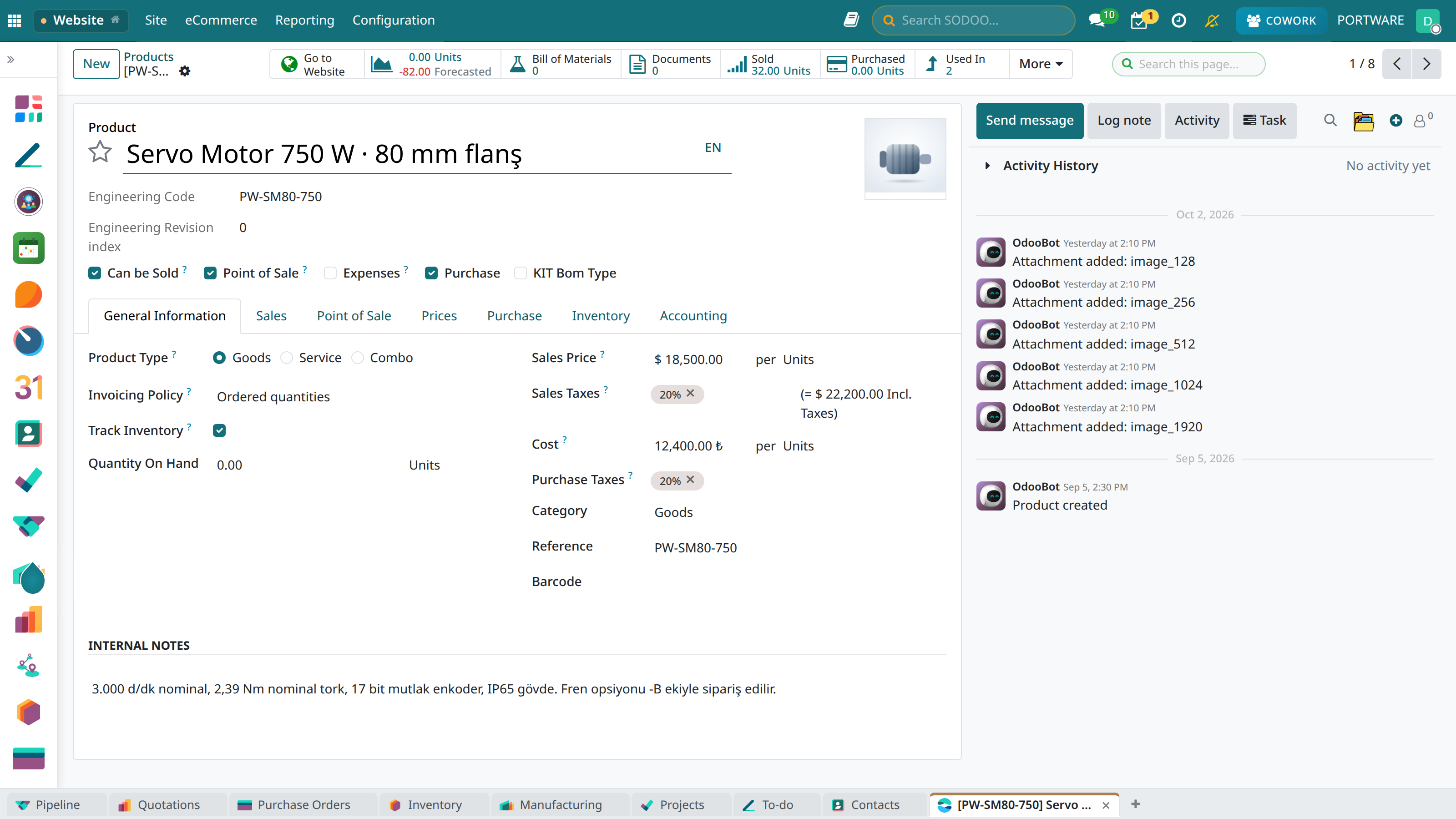Click the Log note button

pyautogui.click(x=1124, y=121)
